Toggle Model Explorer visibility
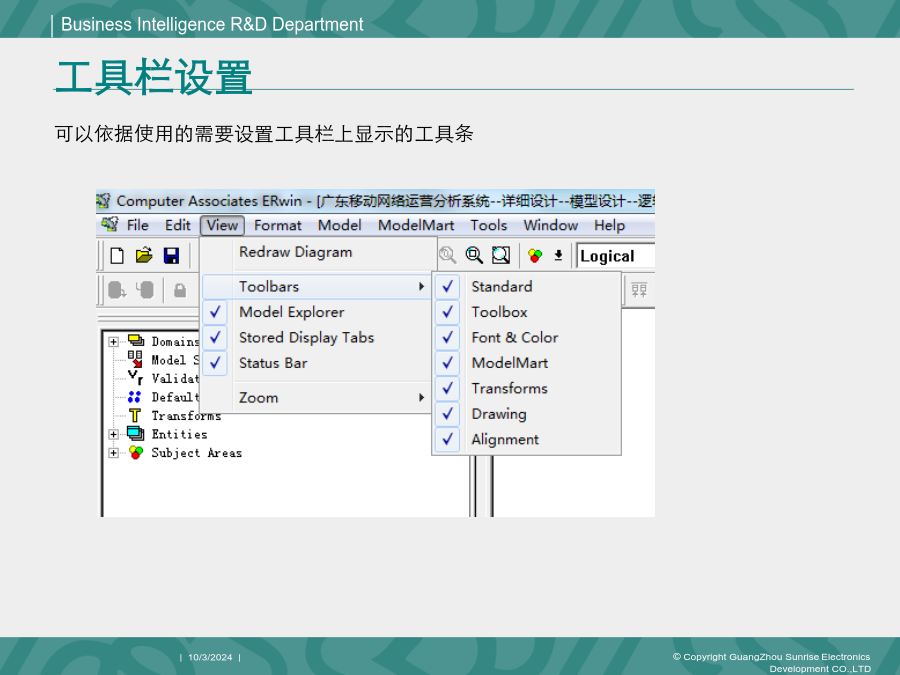 coord(316,312)
